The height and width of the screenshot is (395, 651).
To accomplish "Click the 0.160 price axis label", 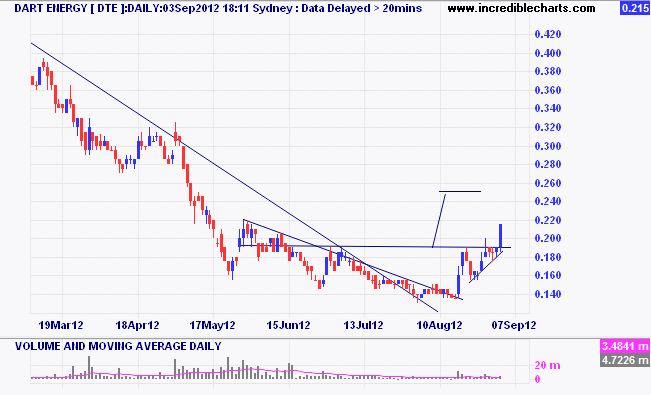I will [548, 275].
